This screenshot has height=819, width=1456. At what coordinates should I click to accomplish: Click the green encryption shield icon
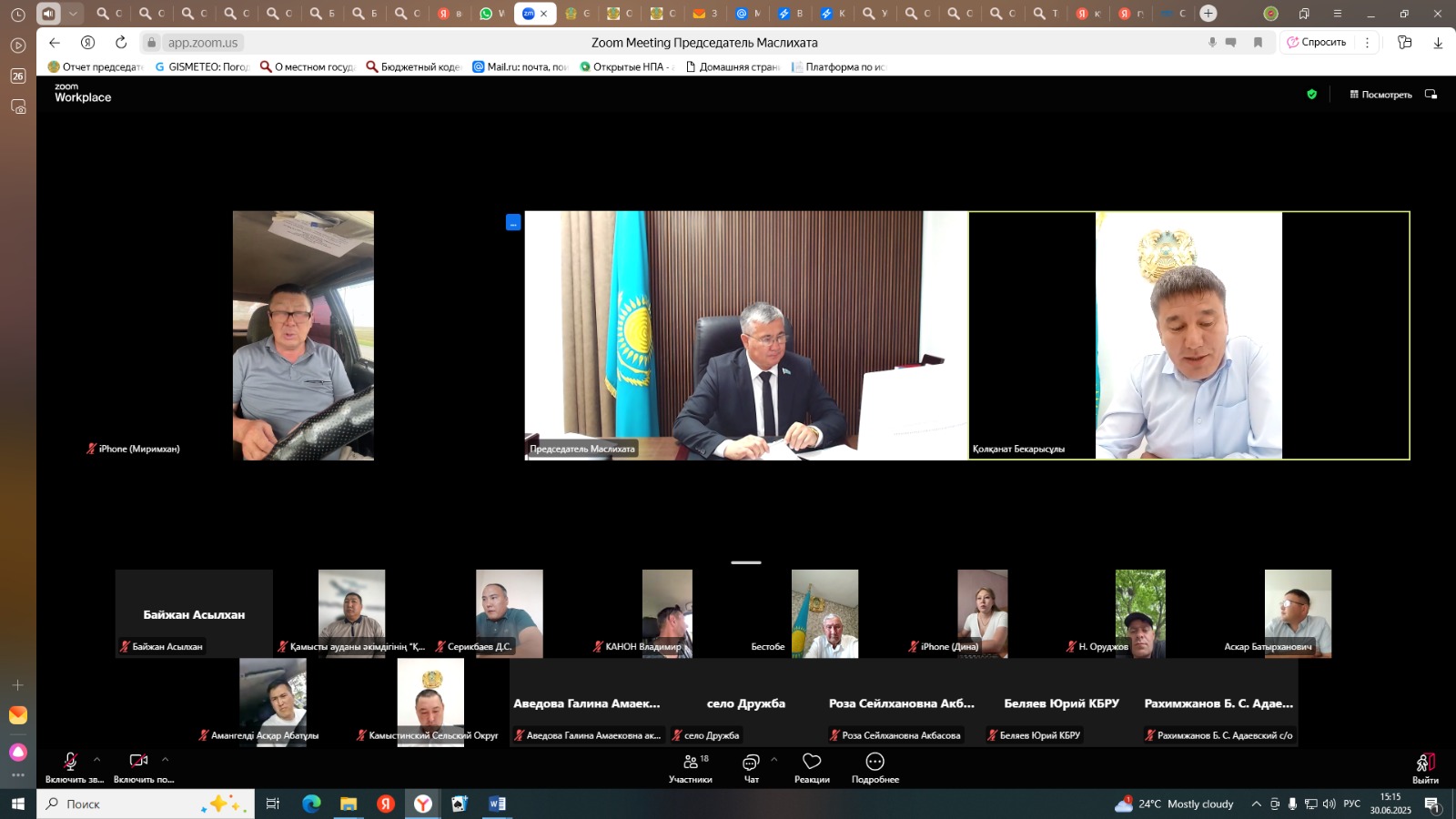tap(1311, 94)
